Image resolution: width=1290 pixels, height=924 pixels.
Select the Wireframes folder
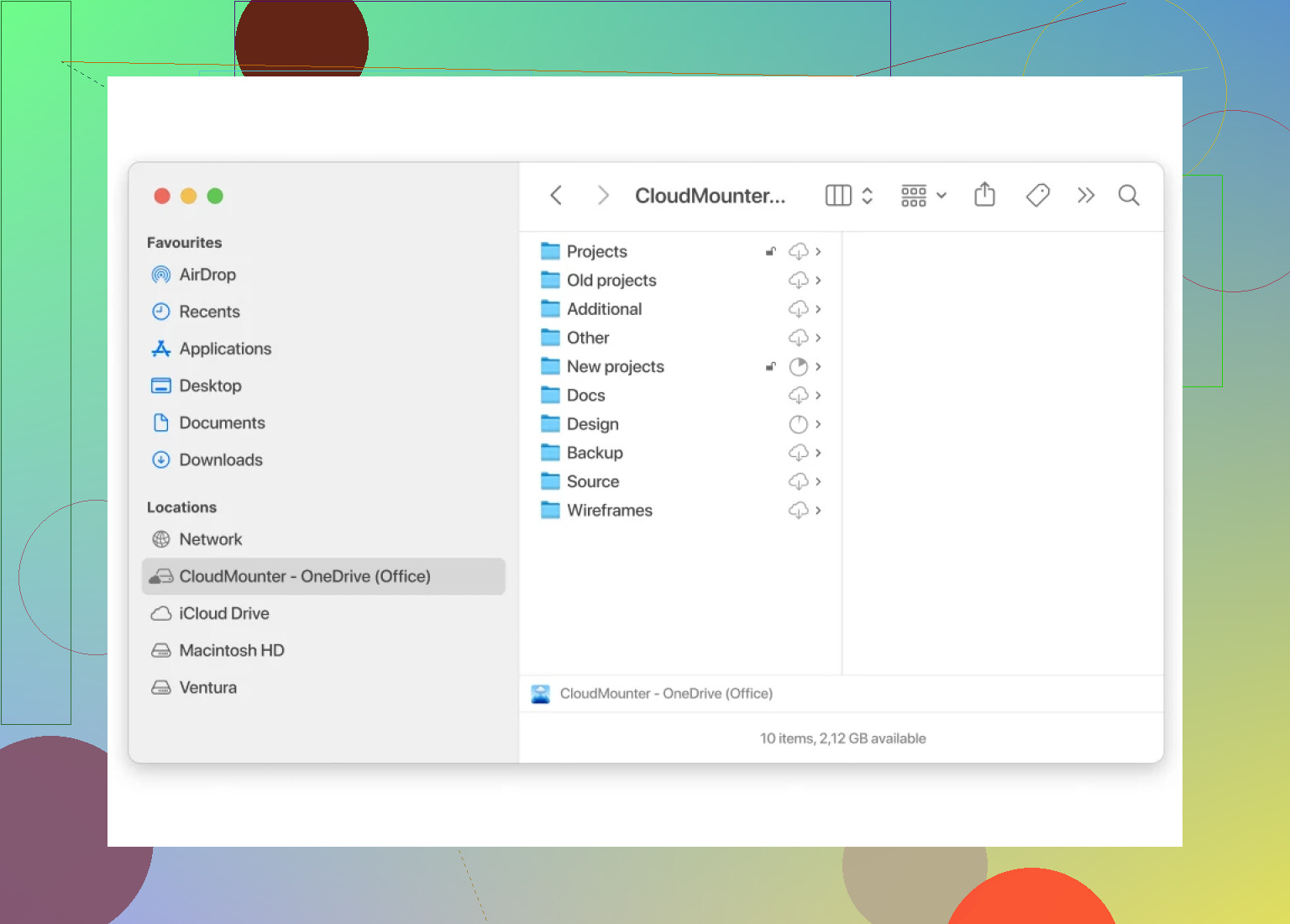click(680, 510)
